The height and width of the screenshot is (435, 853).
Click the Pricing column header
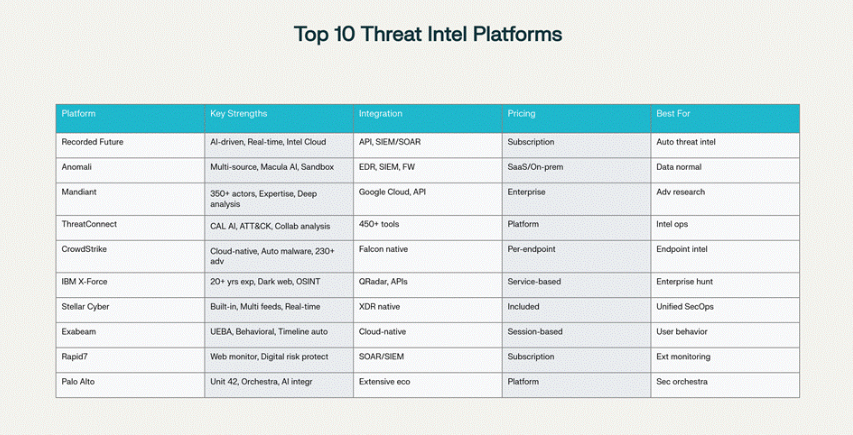(521, 114)
